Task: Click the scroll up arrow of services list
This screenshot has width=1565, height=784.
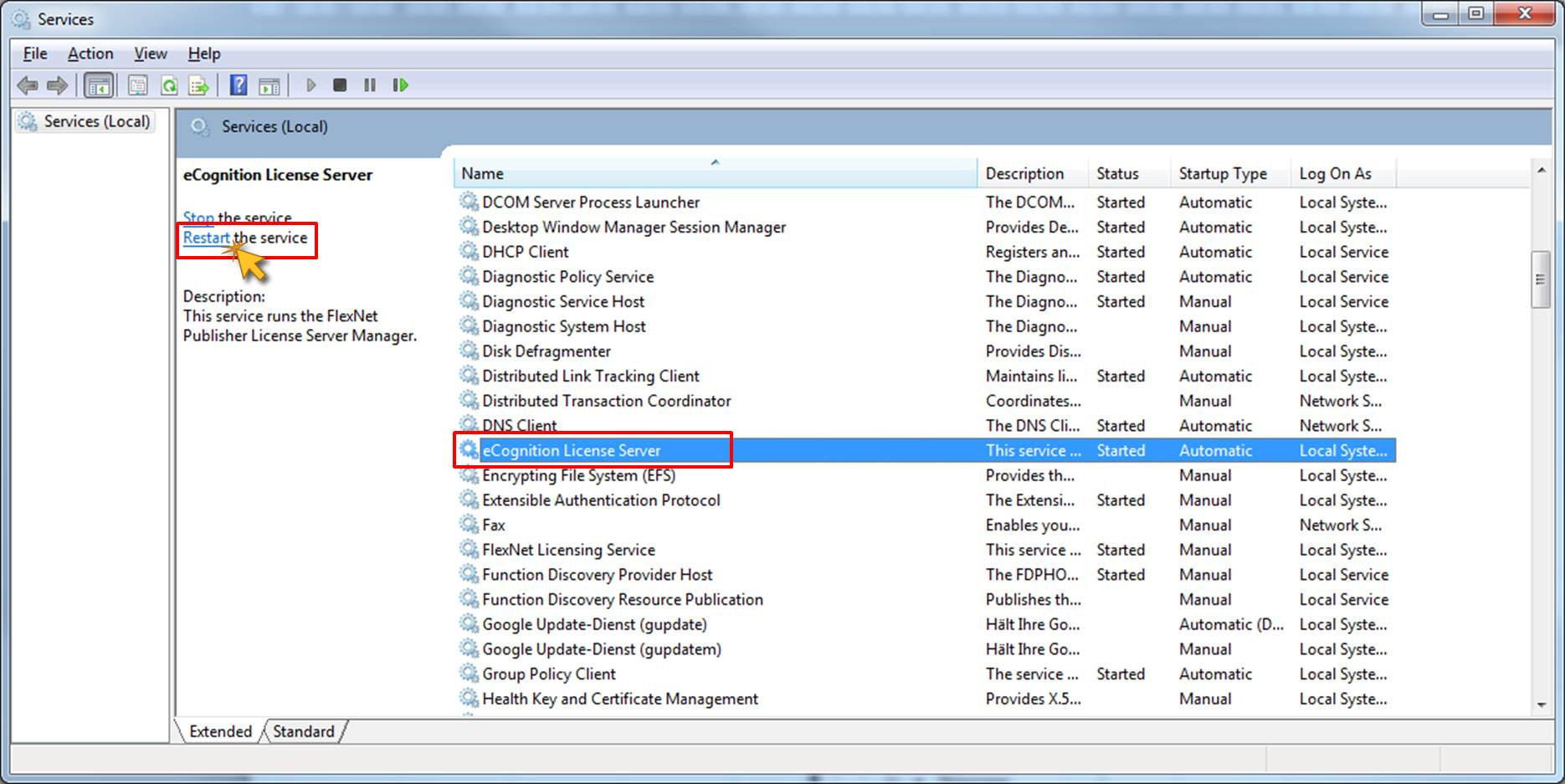Action: tap(1541, 171)
